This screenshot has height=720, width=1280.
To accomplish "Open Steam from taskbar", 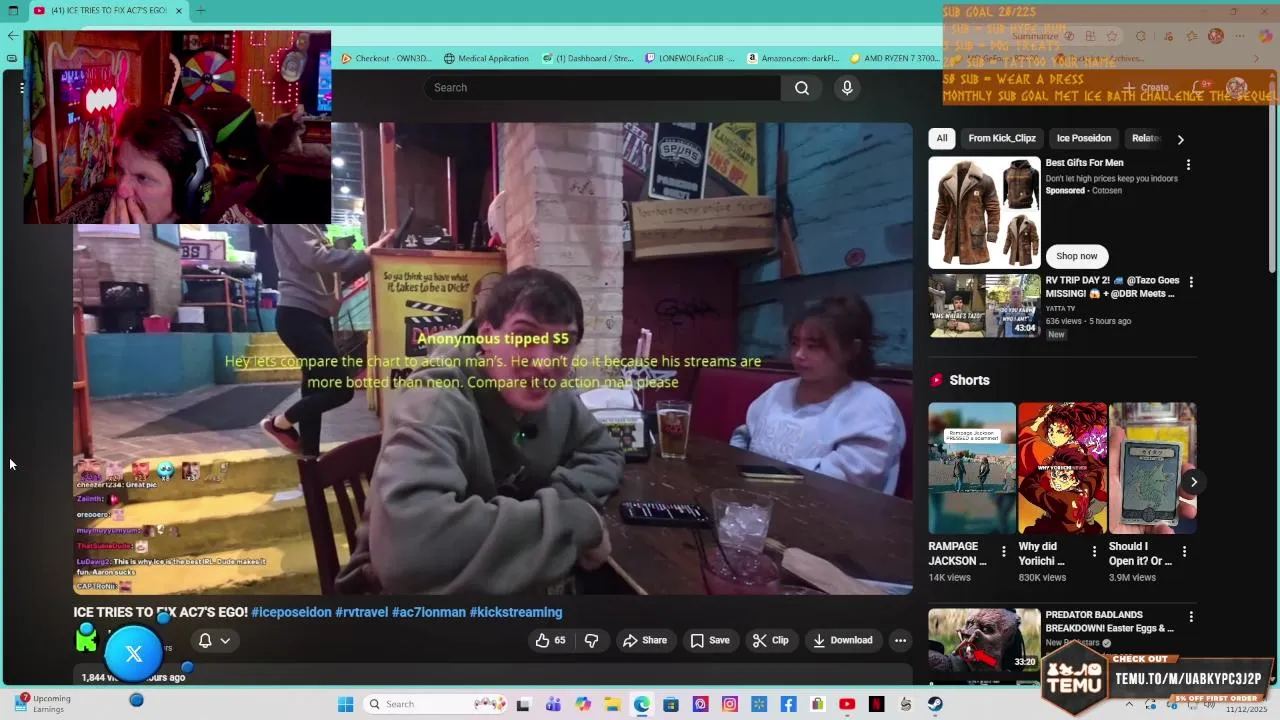I will click(x=935, y=704).
